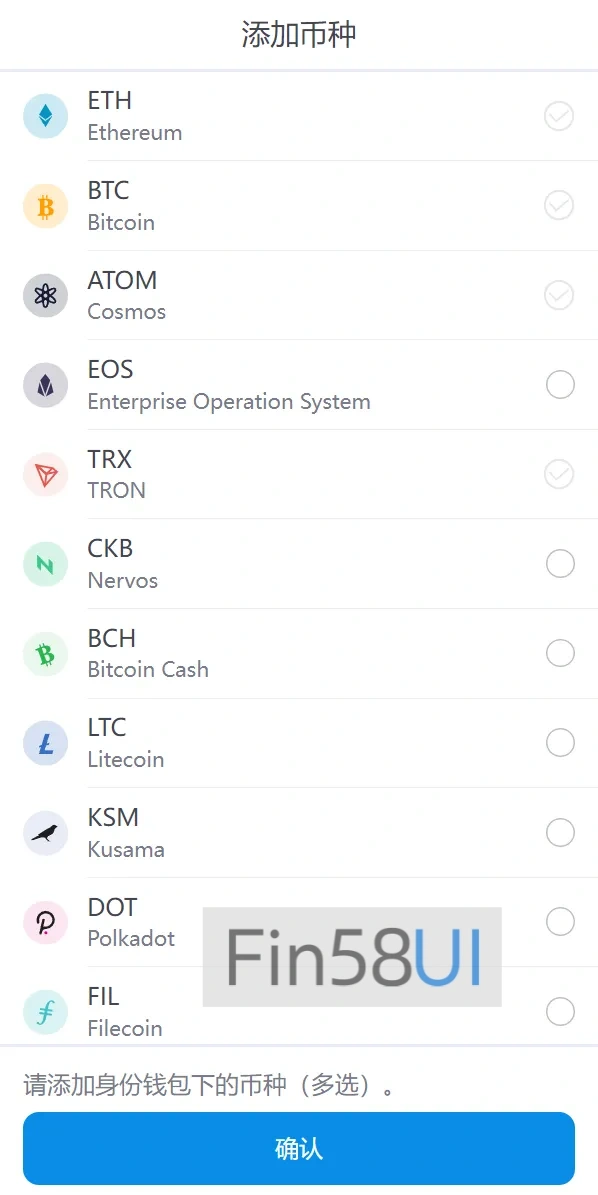The width and height of the screenshot is (598, 1195).
Task: Select the KSM Kusama checkbox
Action: pos(560,833)
